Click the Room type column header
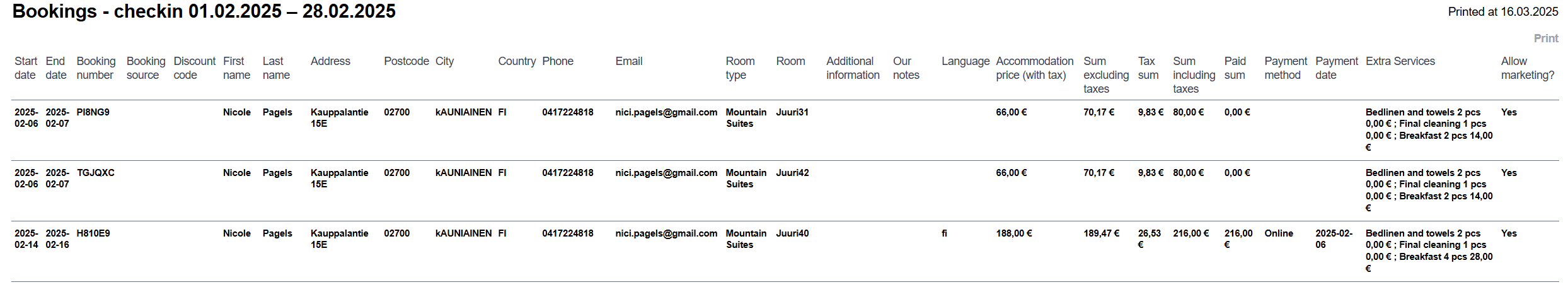Image resolution: width=1568 pixels, height=287 pixels. point(740,68)
